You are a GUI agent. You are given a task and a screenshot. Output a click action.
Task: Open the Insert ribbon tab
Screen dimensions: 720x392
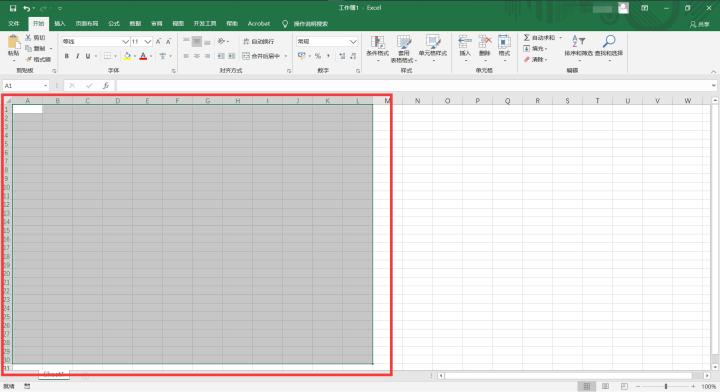click(60, 23)
